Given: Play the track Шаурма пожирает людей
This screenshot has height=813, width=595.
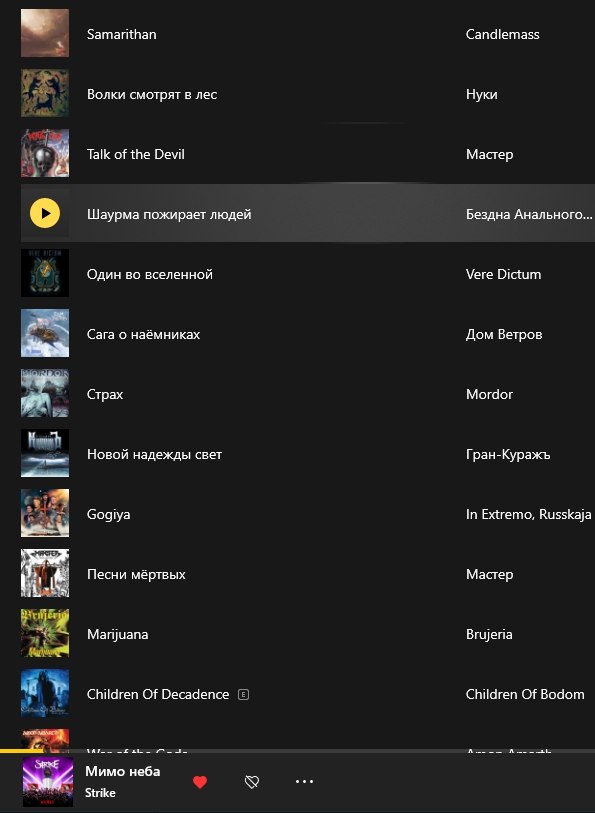Looking at the screenshot, I should 45,213.
